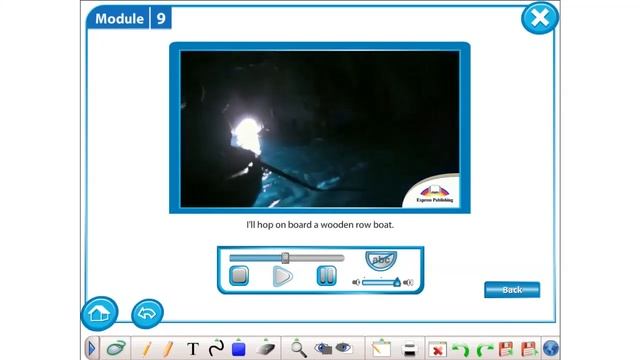Click the globe web icon
This screenshot has height=360, width=640.
(x=551, y=349)
